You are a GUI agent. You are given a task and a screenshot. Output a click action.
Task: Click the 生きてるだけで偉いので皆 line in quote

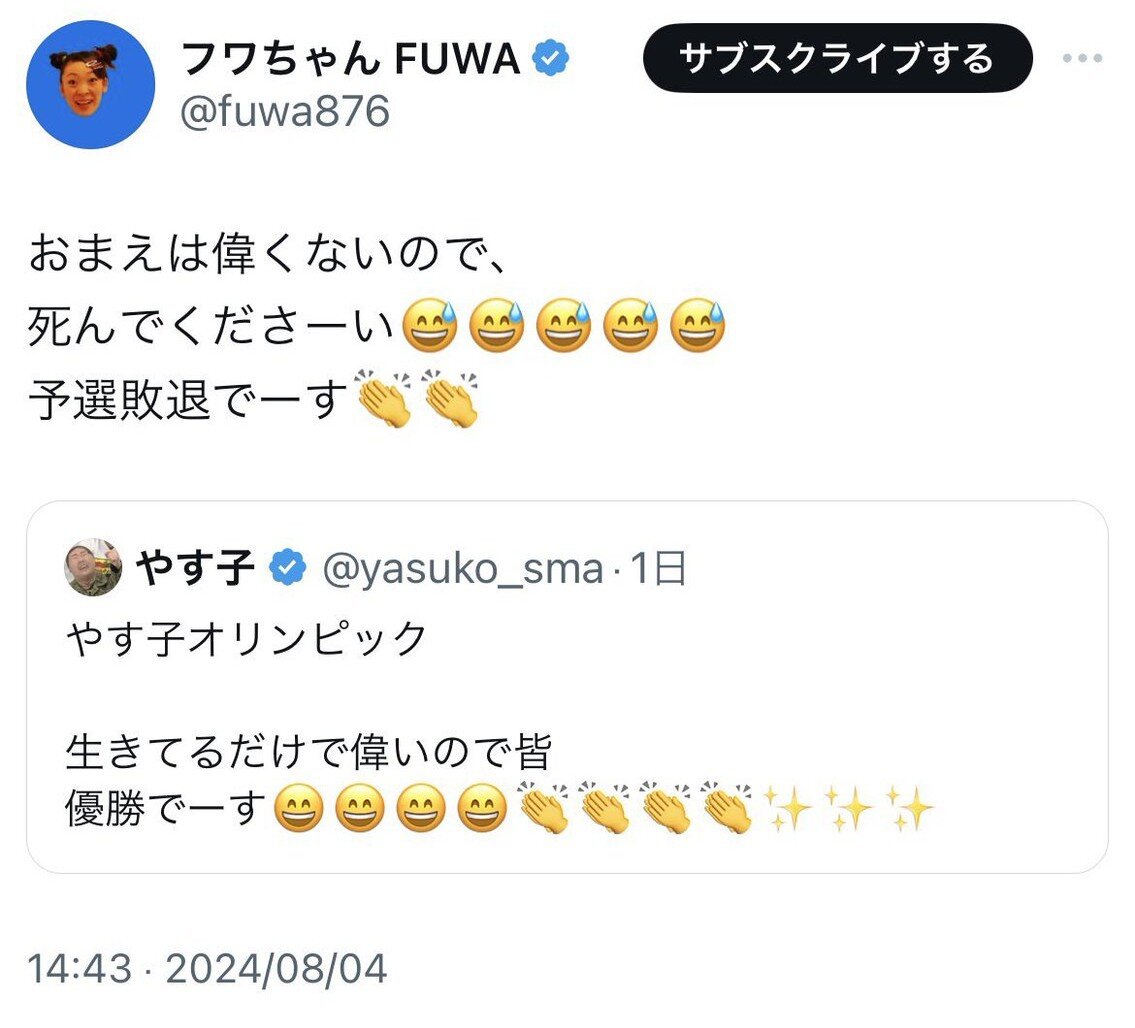pyautogui.click(x=309, y=753)
